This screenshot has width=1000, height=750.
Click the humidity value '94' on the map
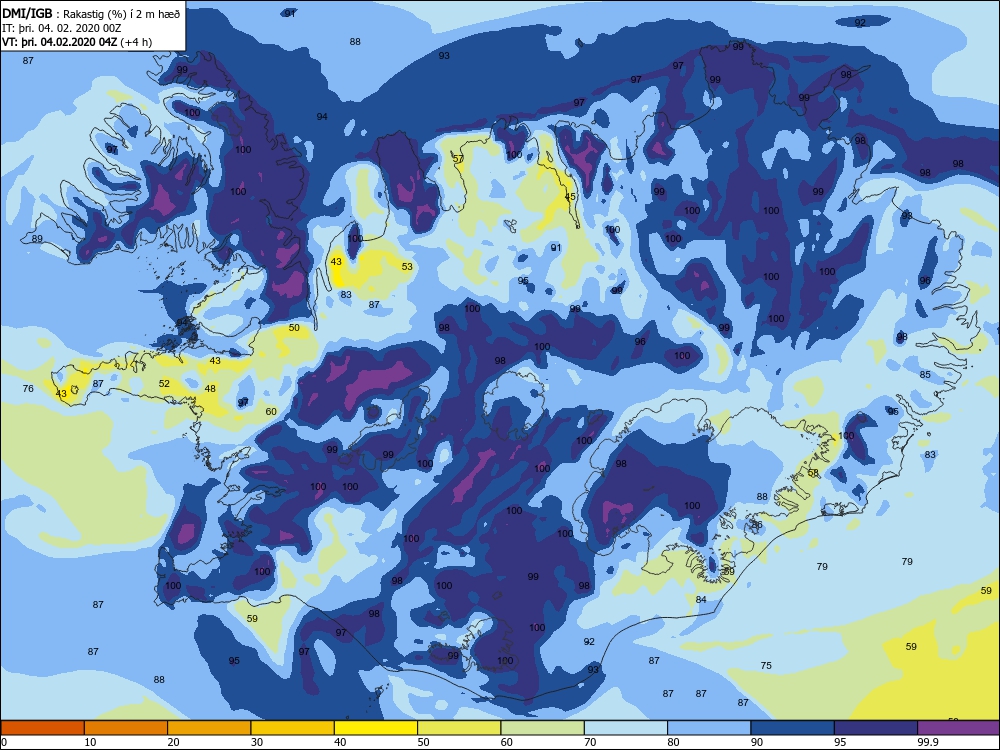[x=322, y=116]
